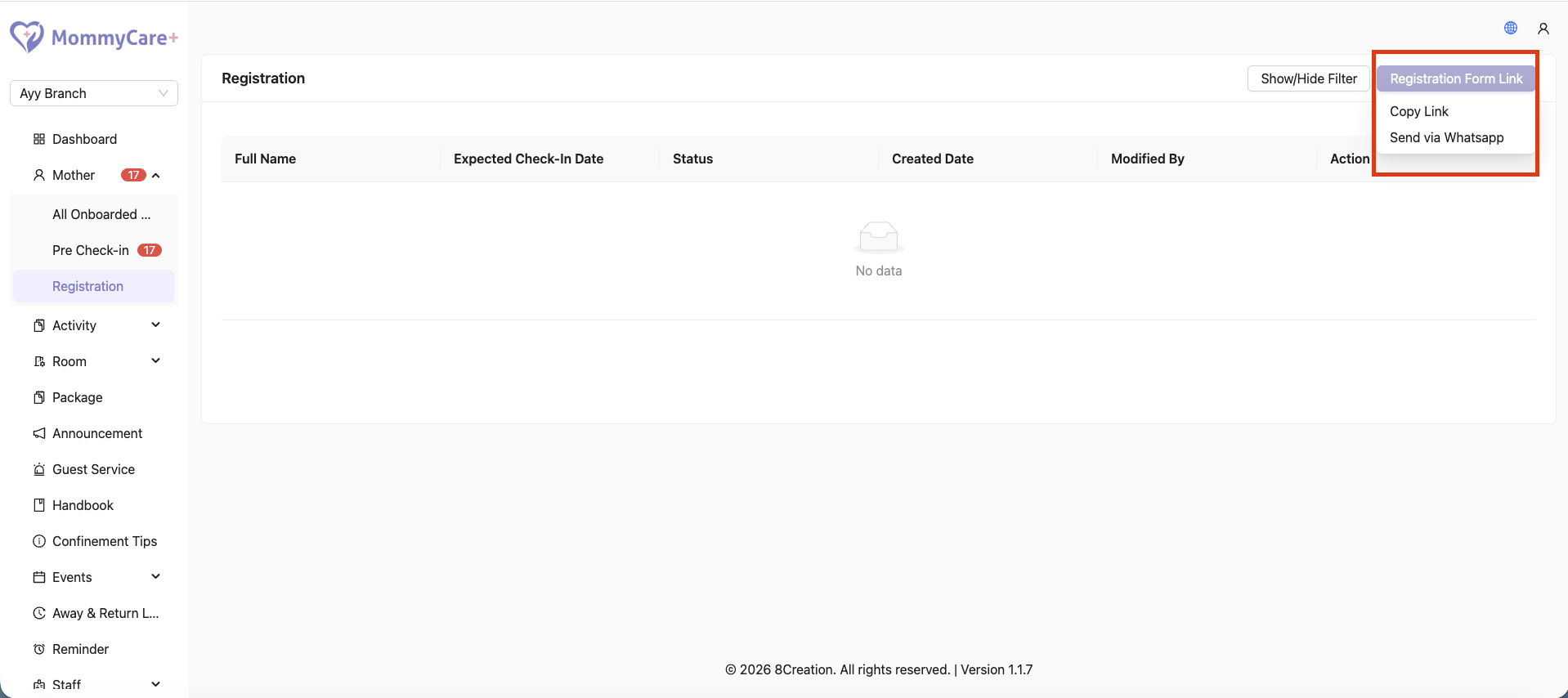Click the Dashboard grid icon

pyautogui.click(x=38, y=139)
